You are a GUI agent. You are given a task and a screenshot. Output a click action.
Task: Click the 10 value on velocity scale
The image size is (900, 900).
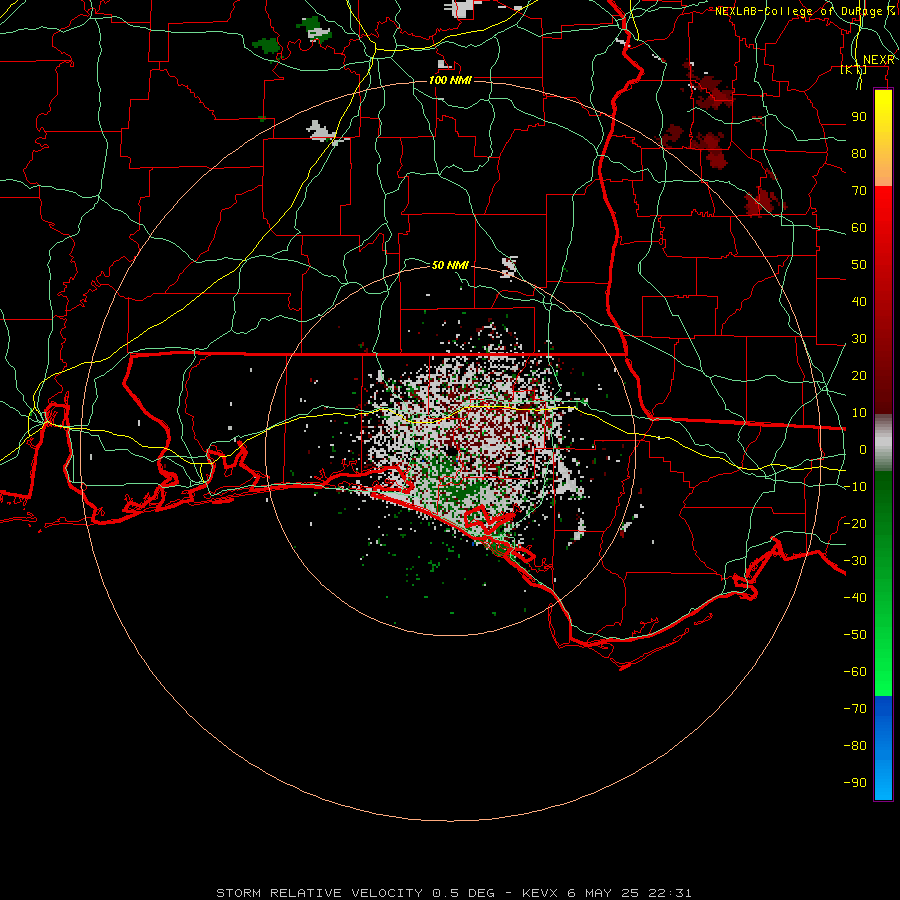tap(859, 413)
